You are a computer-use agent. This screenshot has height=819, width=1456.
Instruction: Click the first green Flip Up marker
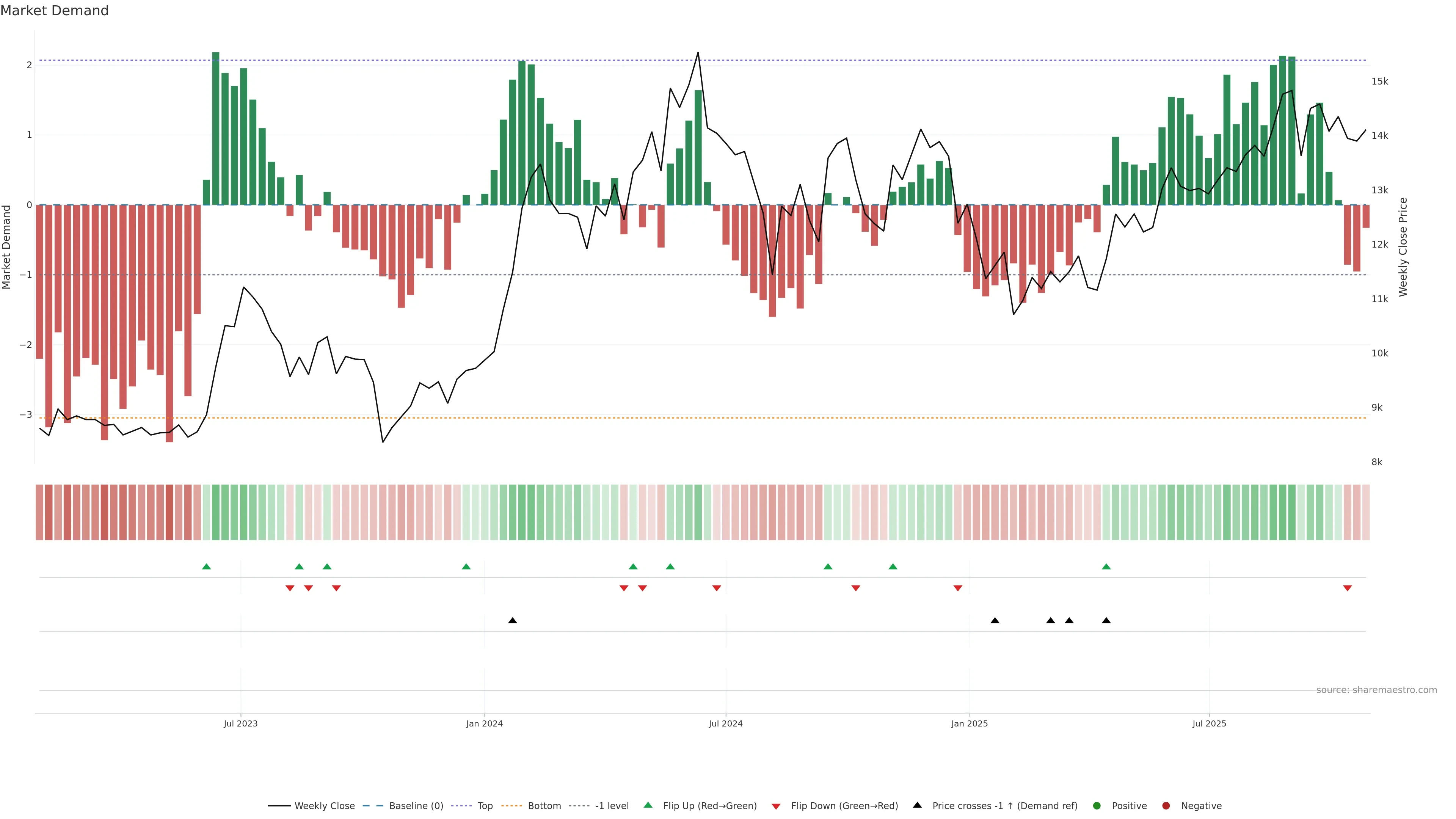tap(206, 566)
